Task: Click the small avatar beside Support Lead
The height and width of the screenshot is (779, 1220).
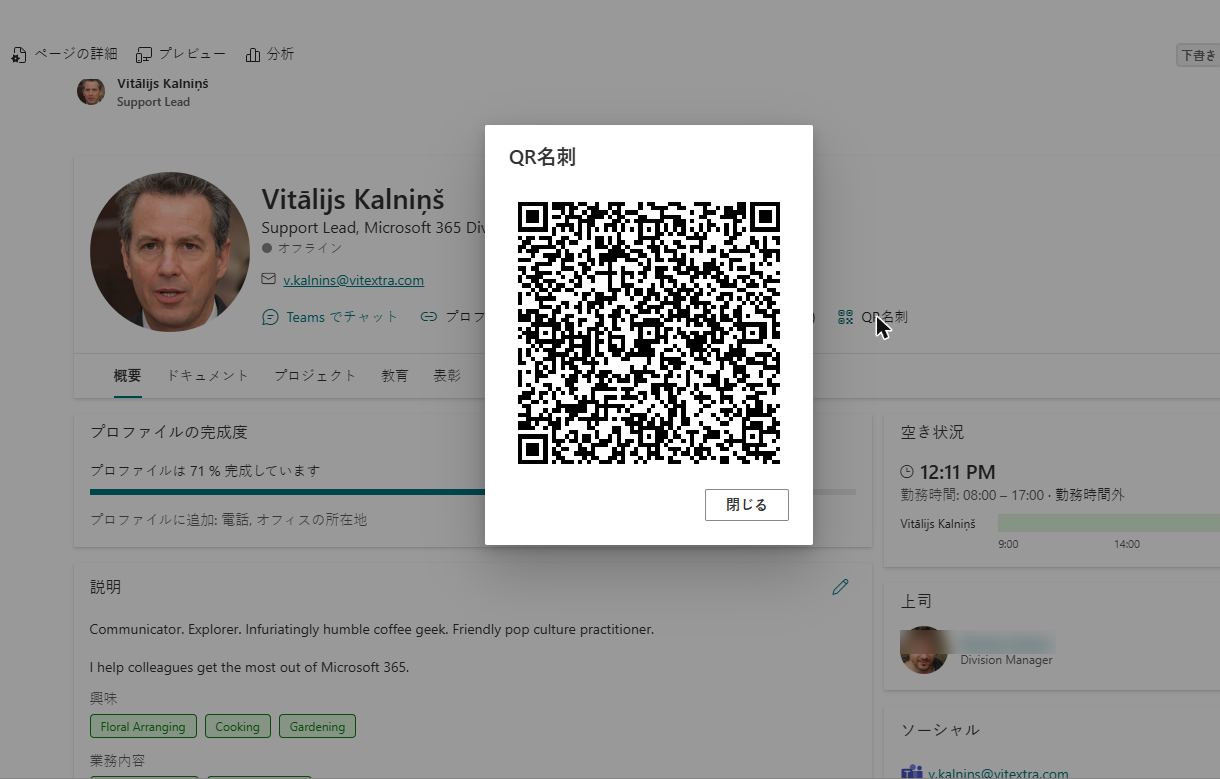Action: coord(91,91)
